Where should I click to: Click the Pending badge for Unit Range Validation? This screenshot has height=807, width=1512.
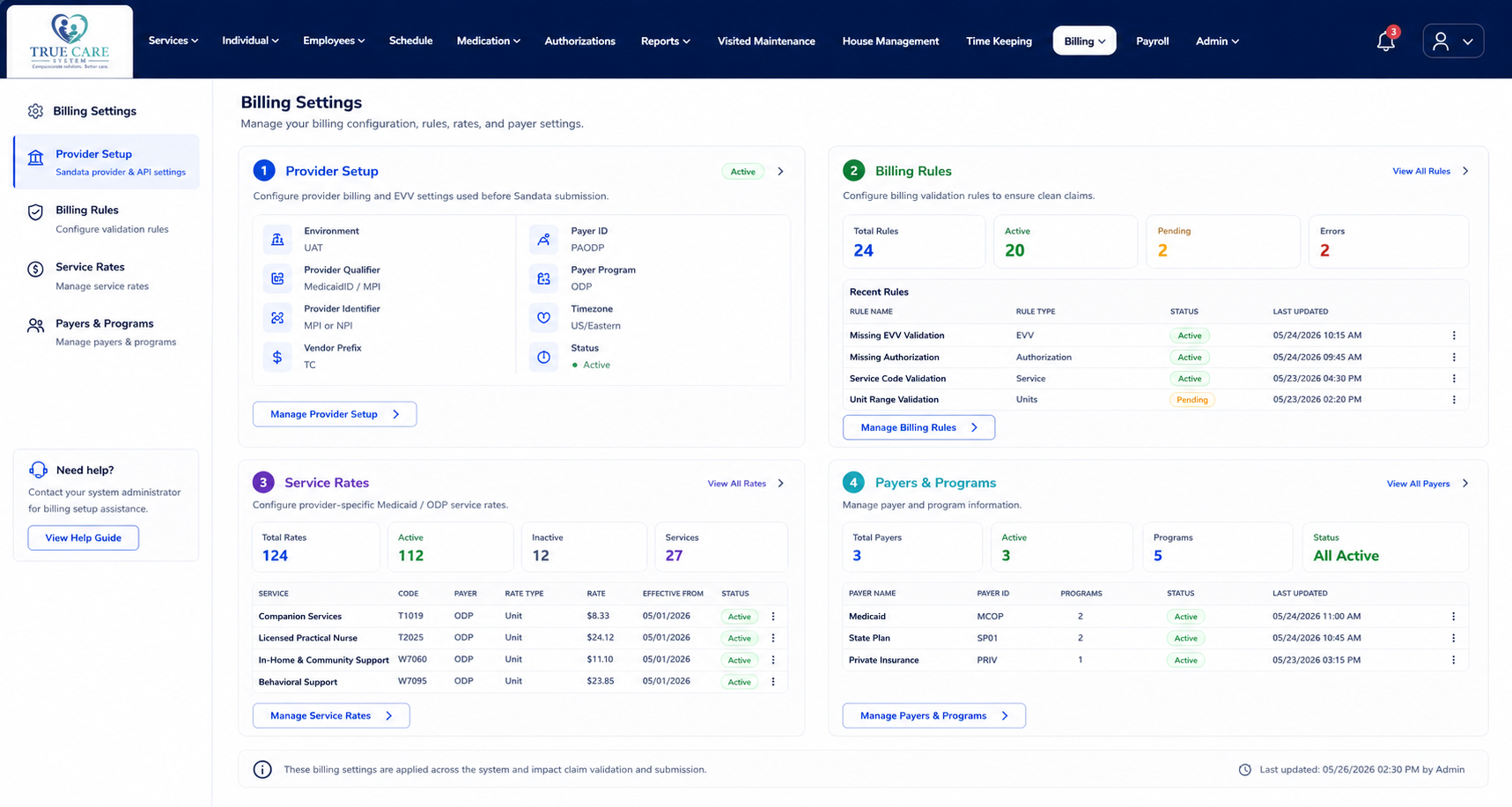1191,400
